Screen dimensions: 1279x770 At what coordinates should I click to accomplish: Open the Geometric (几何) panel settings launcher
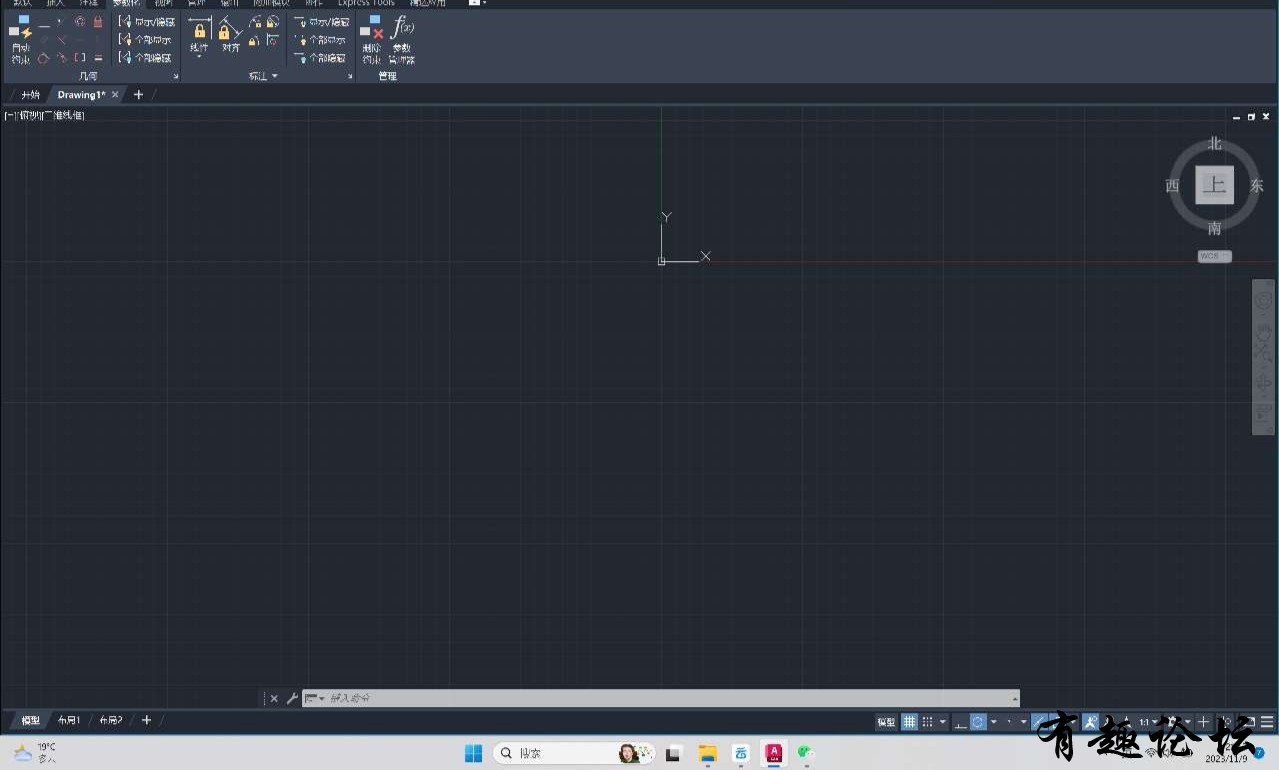click(176, 76)
